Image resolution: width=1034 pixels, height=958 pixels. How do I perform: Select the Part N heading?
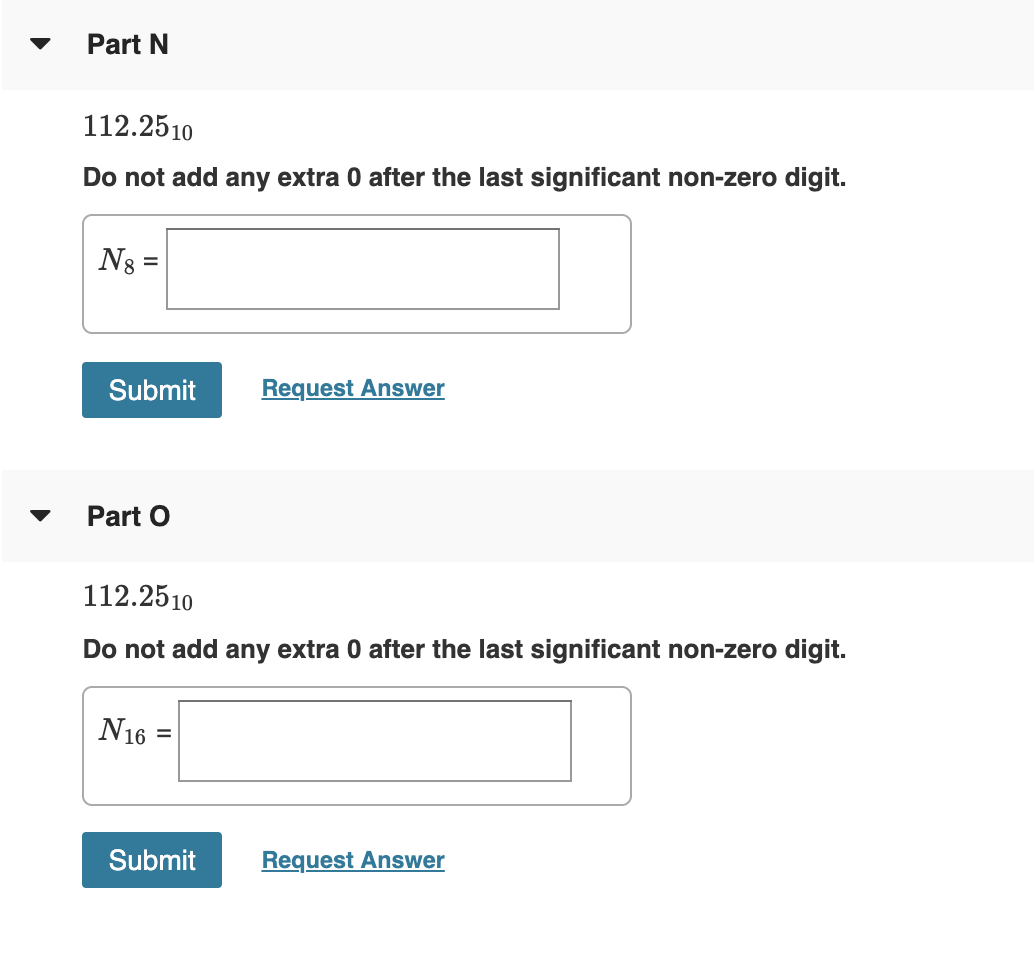(127, 43)
